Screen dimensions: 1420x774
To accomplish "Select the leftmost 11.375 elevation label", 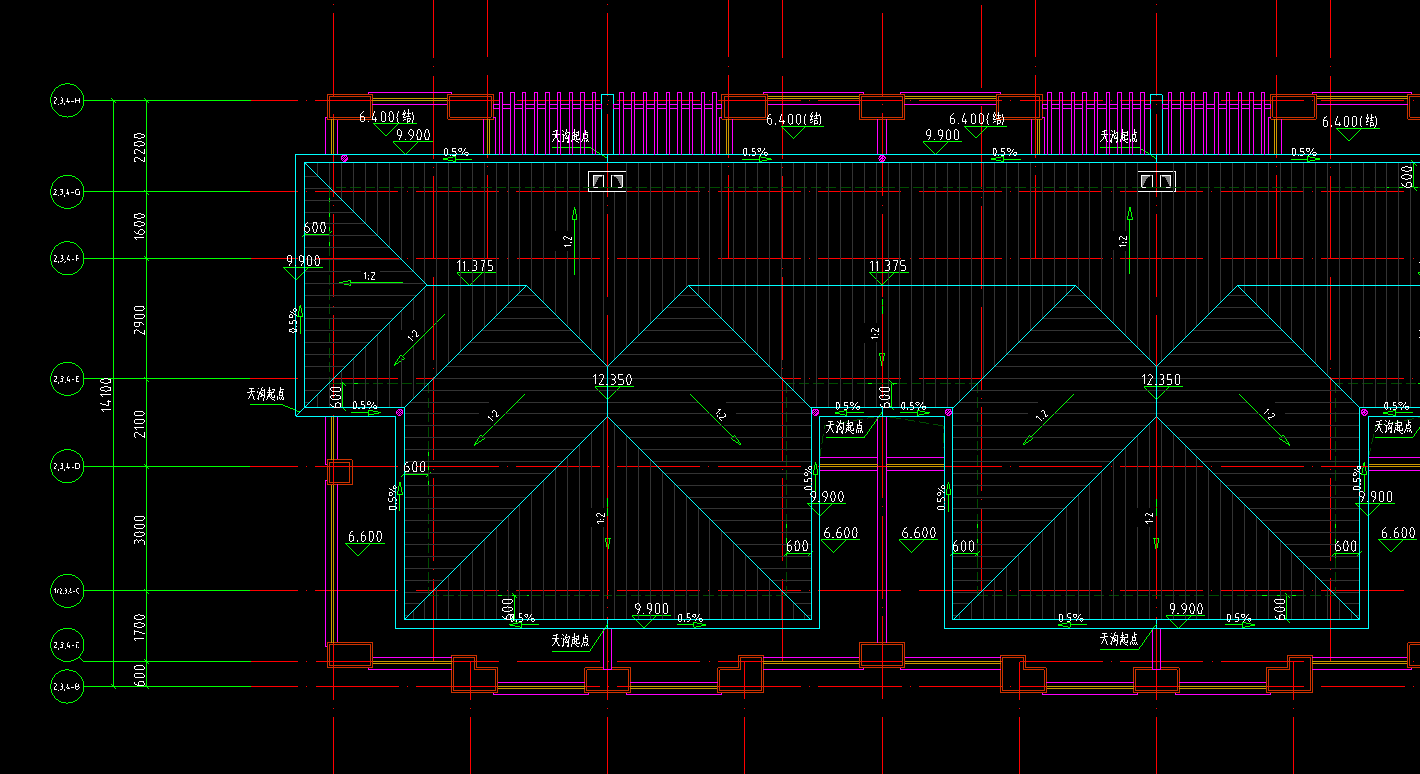I will point(475,266).
